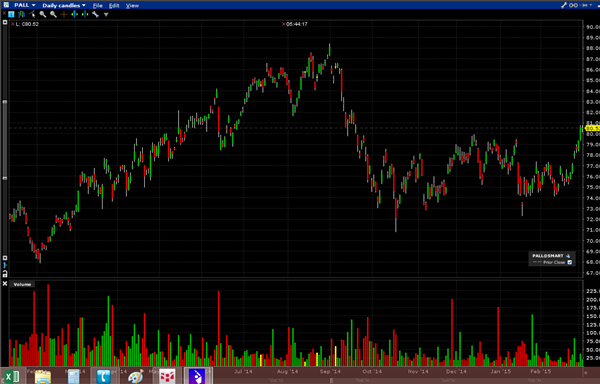Click the expand bar spacing icon
Image resolution: width=600 pixels, height=384 pixels.
pos(75,15)
